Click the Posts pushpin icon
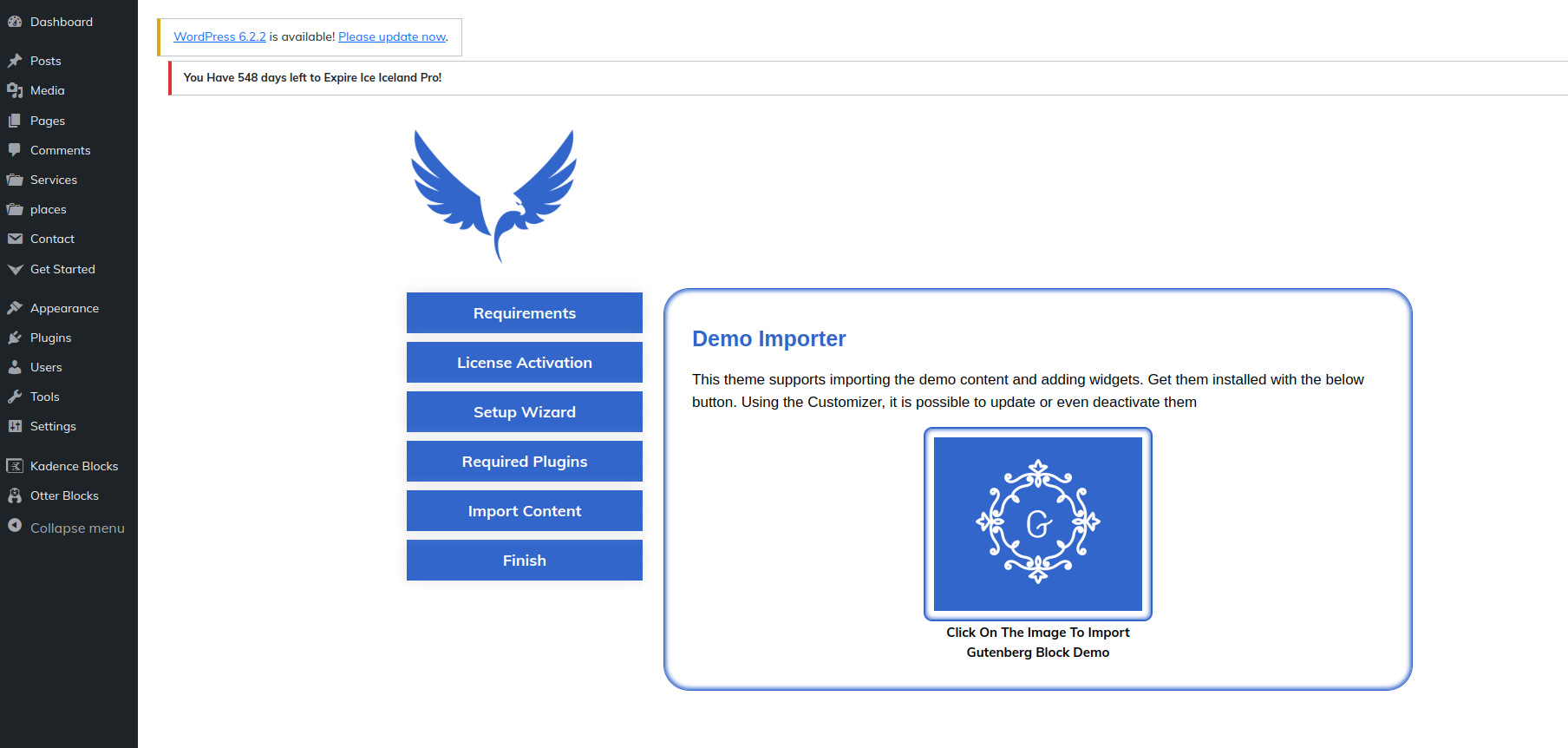The height and width of the screenshot is (748, 1568). (15, 61)
